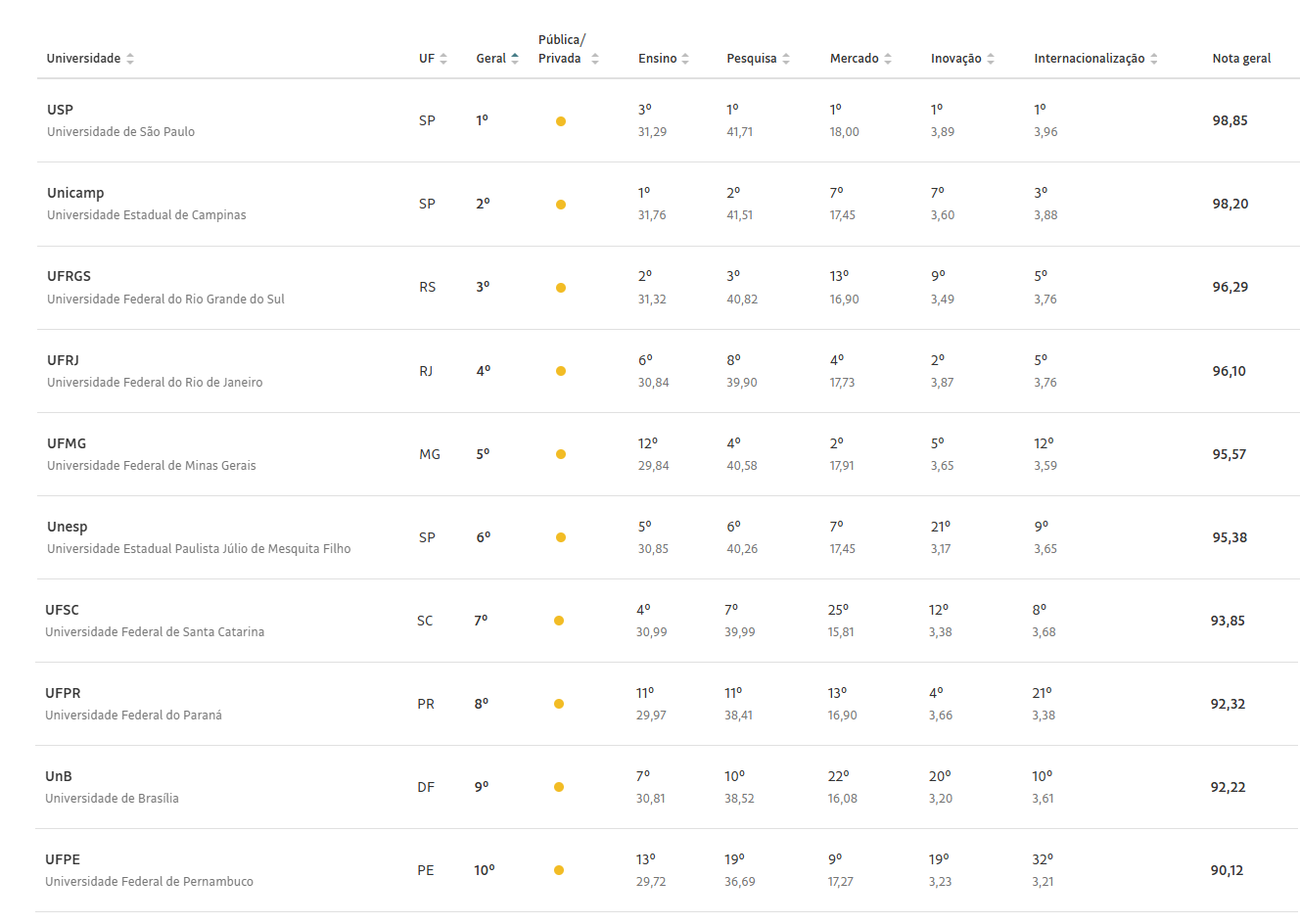Image resolution: width=1300 pixels, height=924 pixels.
Task: Open the USP university entry
Action: [60, 110]
